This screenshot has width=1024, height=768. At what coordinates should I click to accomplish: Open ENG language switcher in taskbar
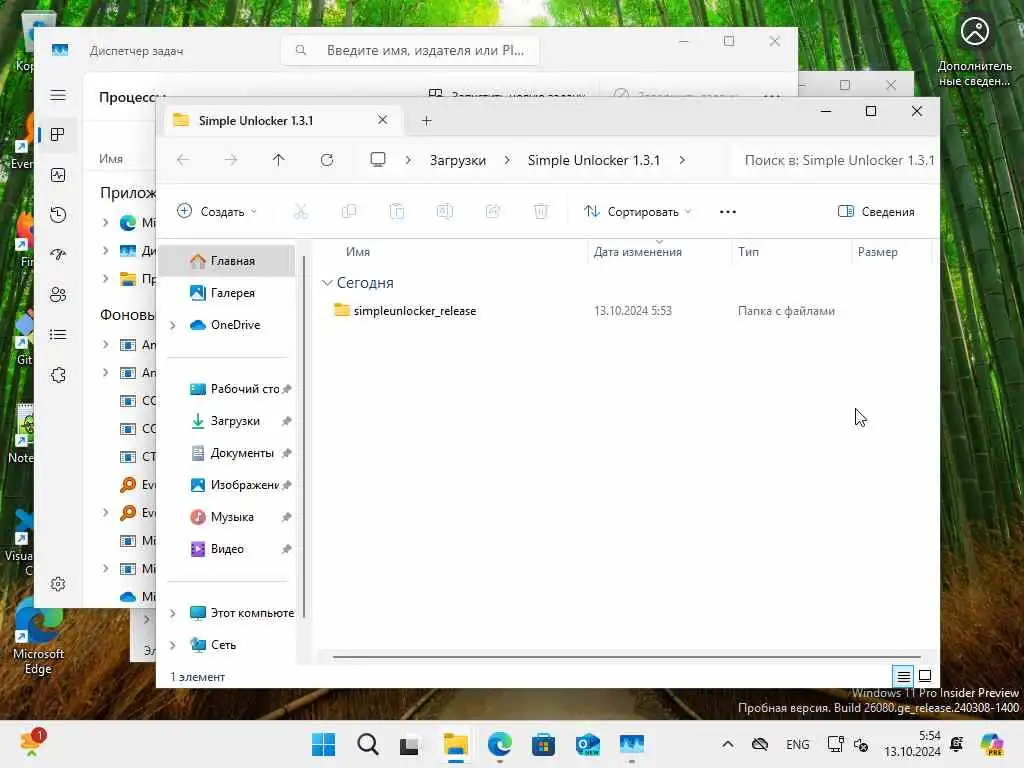pyautogui.click(x=797, y=744)
